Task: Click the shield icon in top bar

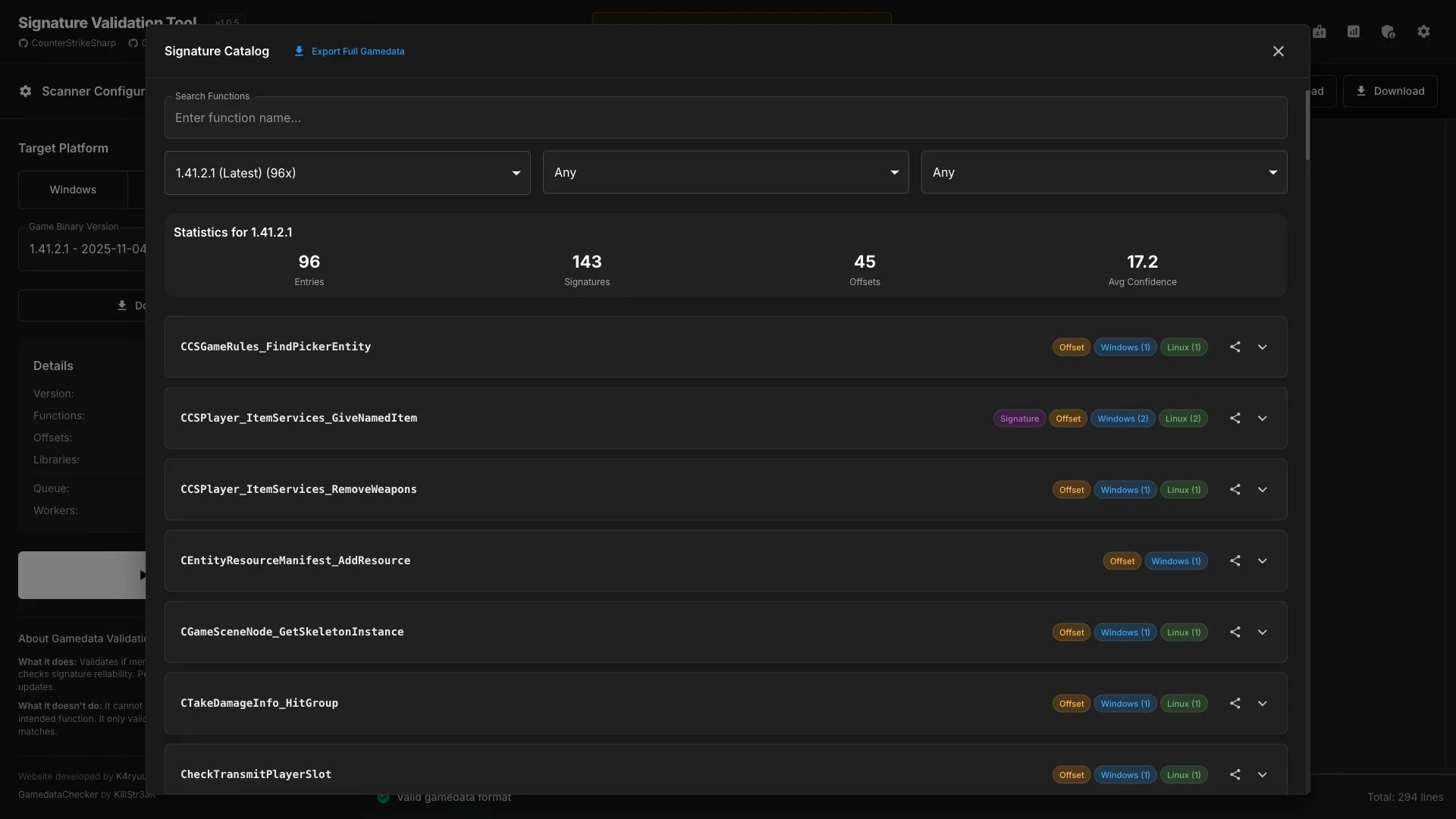Action: [x=1389, y=31]
